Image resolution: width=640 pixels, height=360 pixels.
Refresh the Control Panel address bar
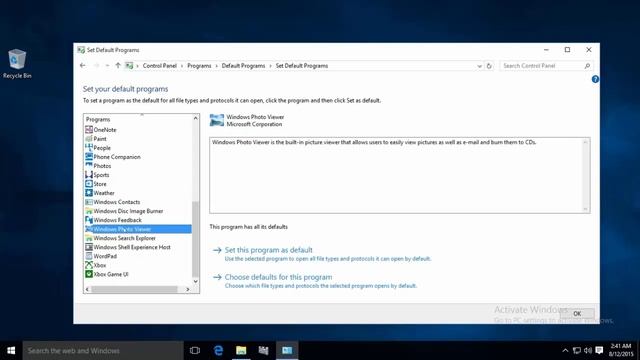click(489, 66)
